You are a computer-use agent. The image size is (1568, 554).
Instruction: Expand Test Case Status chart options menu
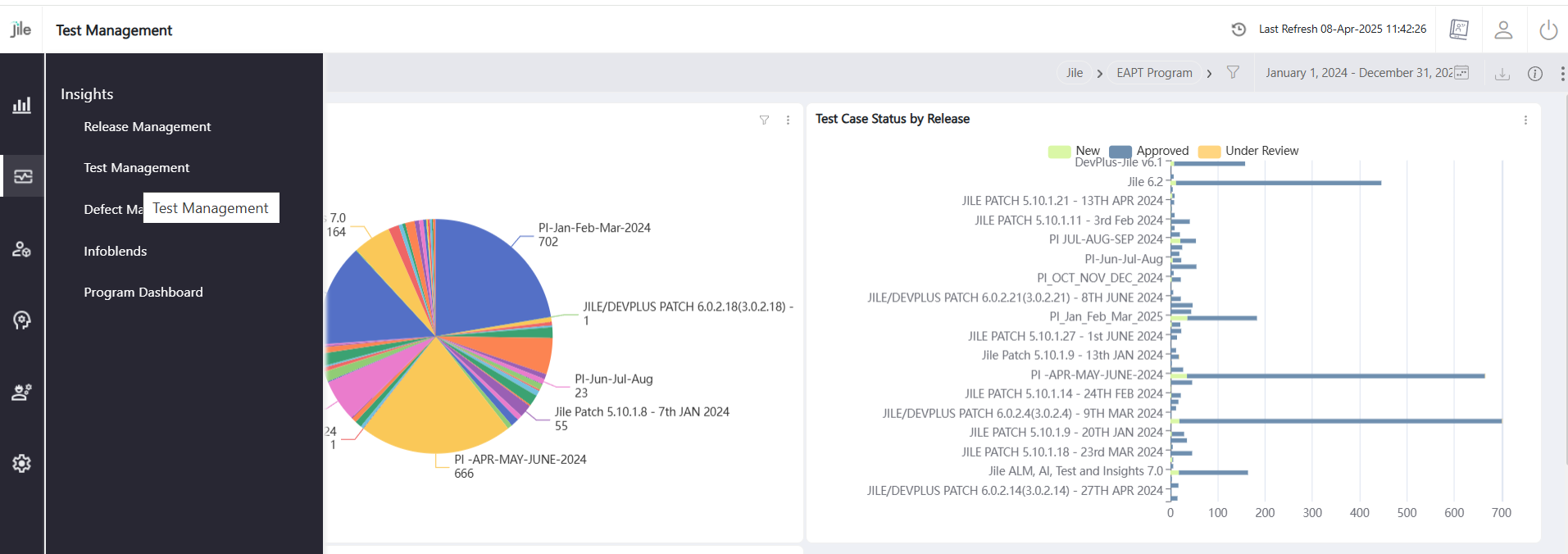1525,120
